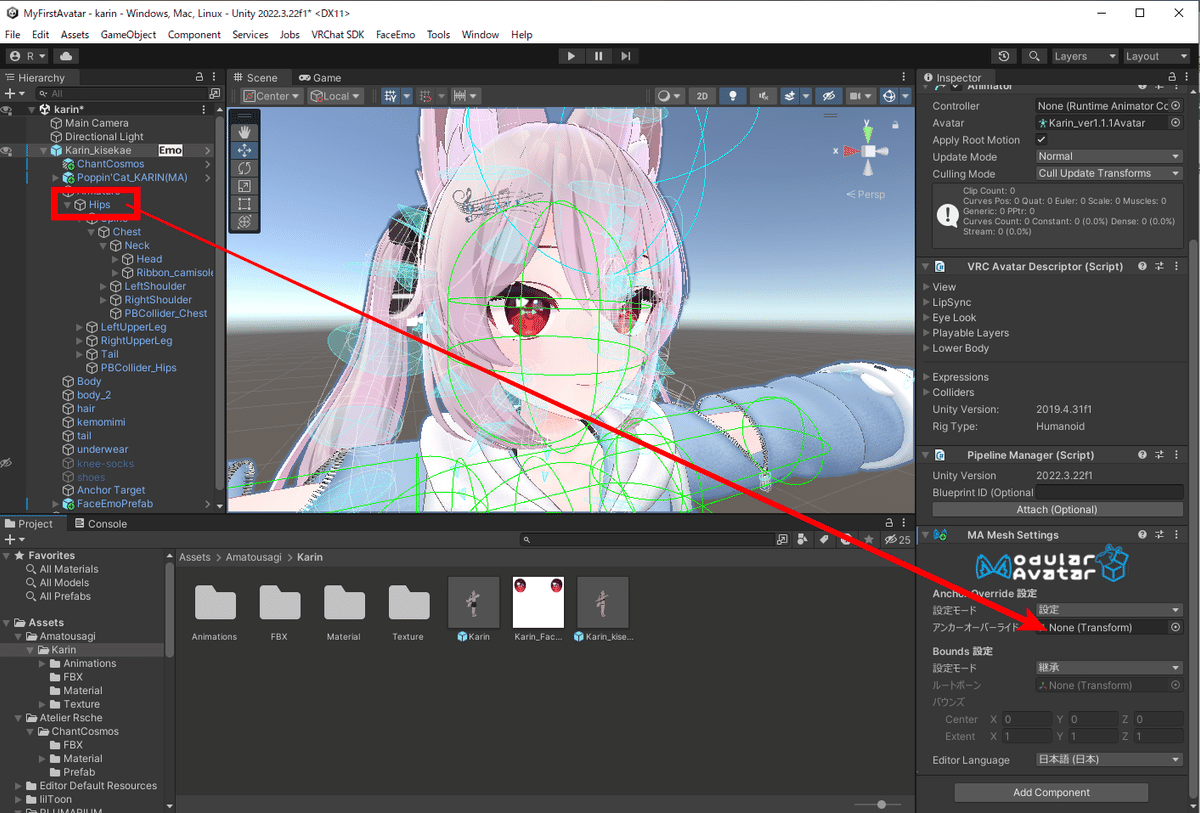Viewport: 1200px width, 813px height.
Task: Open Local handle rotation dropdown
Action: [x=337, y=96]
